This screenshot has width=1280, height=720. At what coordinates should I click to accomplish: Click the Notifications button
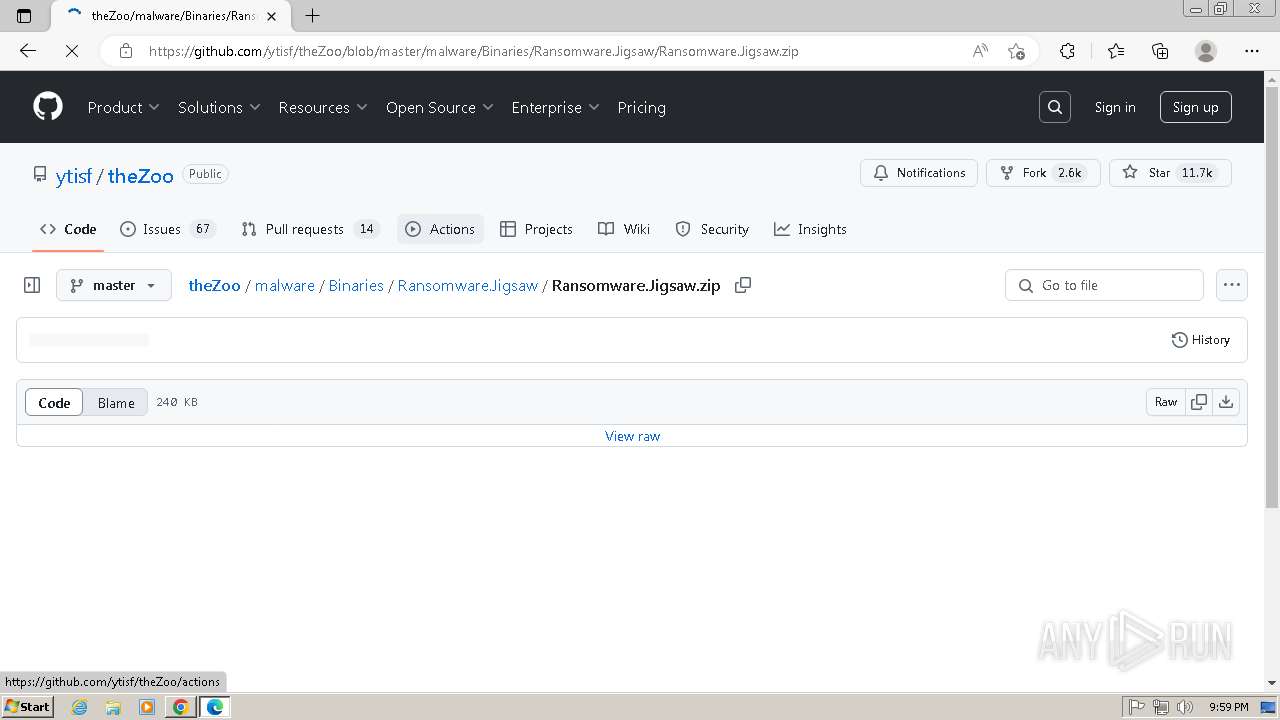click(919, 173)
